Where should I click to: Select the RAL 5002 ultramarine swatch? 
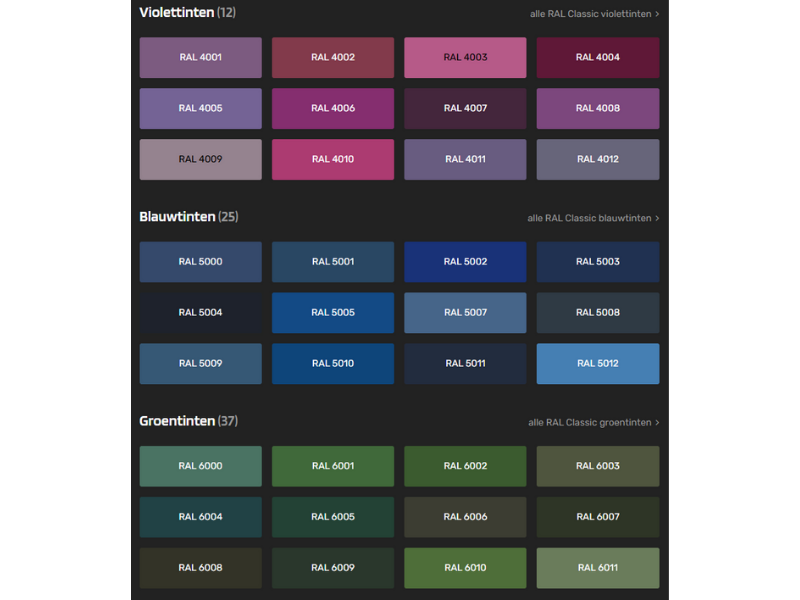[465, 262]
